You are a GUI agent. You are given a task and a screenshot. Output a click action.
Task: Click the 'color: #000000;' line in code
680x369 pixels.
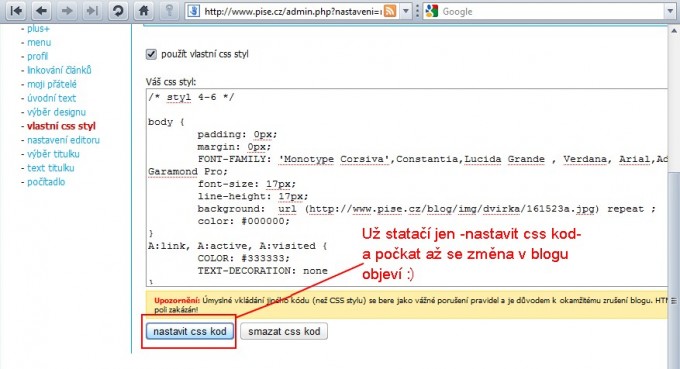point(243,221)
